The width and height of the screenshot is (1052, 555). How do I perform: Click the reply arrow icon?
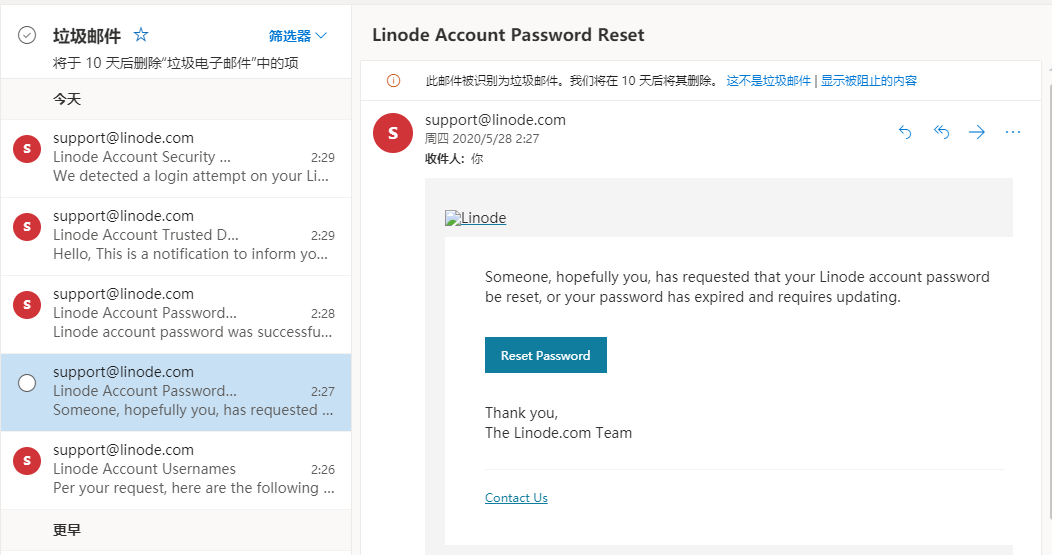905,132
